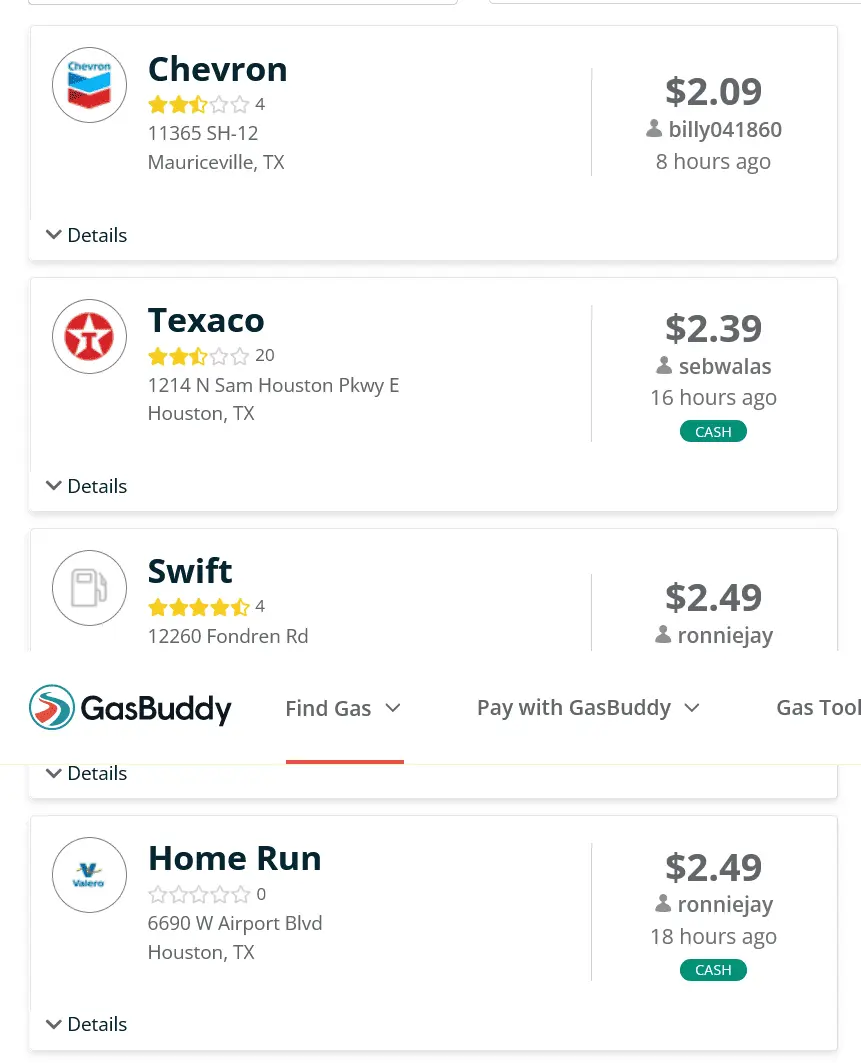Click the Chevron star rating
Screen dimensions: 861x1063
199,104
